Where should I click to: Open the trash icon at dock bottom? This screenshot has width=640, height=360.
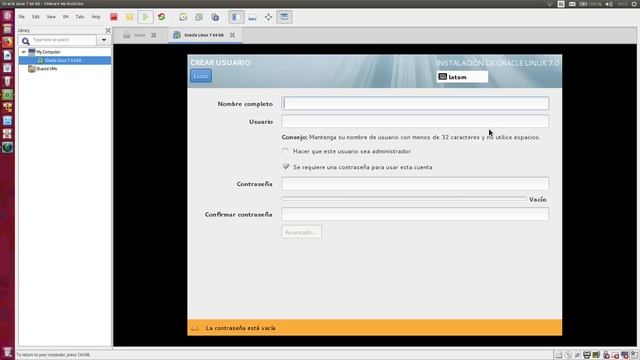tap(7, 352)
